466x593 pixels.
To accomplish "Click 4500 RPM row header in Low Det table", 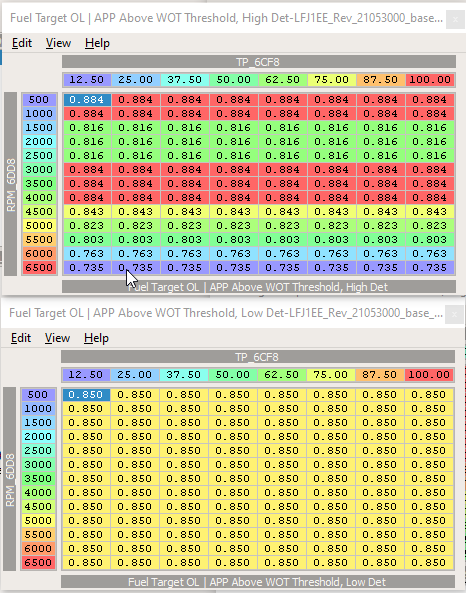I will 38,506.
